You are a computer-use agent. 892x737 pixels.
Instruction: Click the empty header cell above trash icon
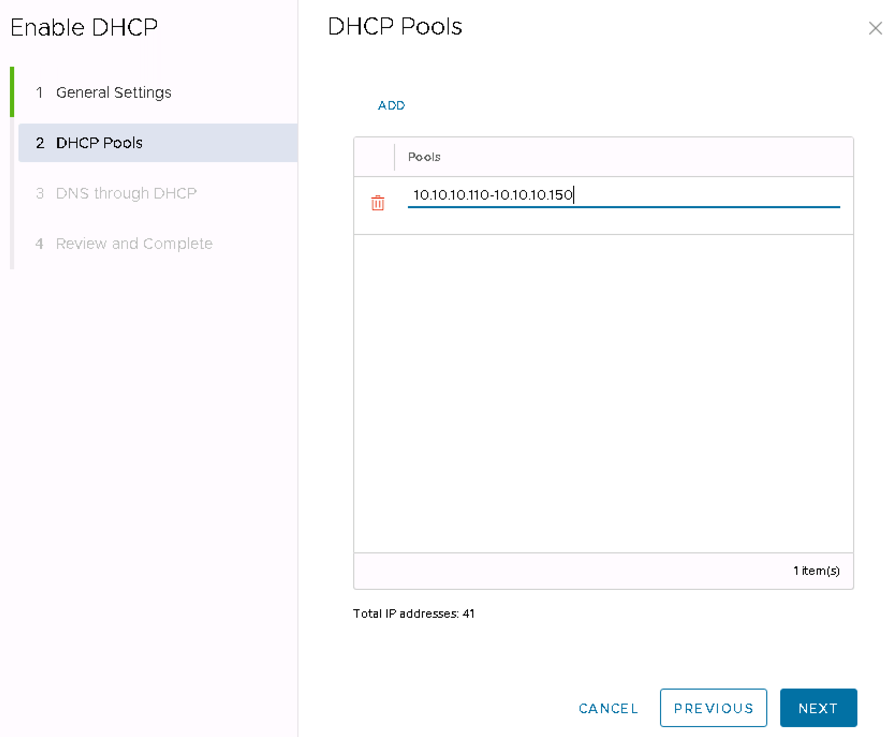[x=374, y=157]
